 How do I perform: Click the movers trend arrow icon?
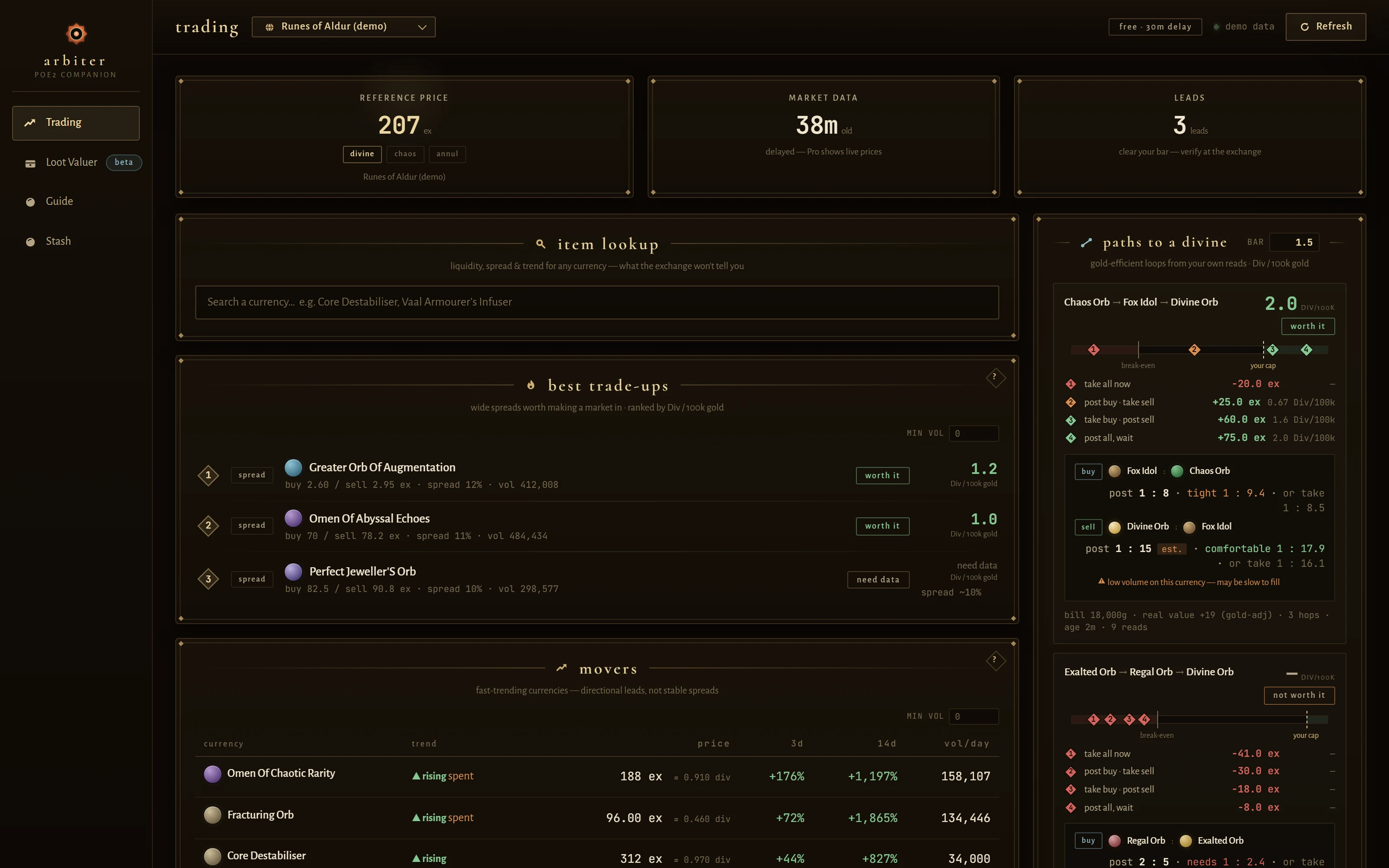pos(561,667)
